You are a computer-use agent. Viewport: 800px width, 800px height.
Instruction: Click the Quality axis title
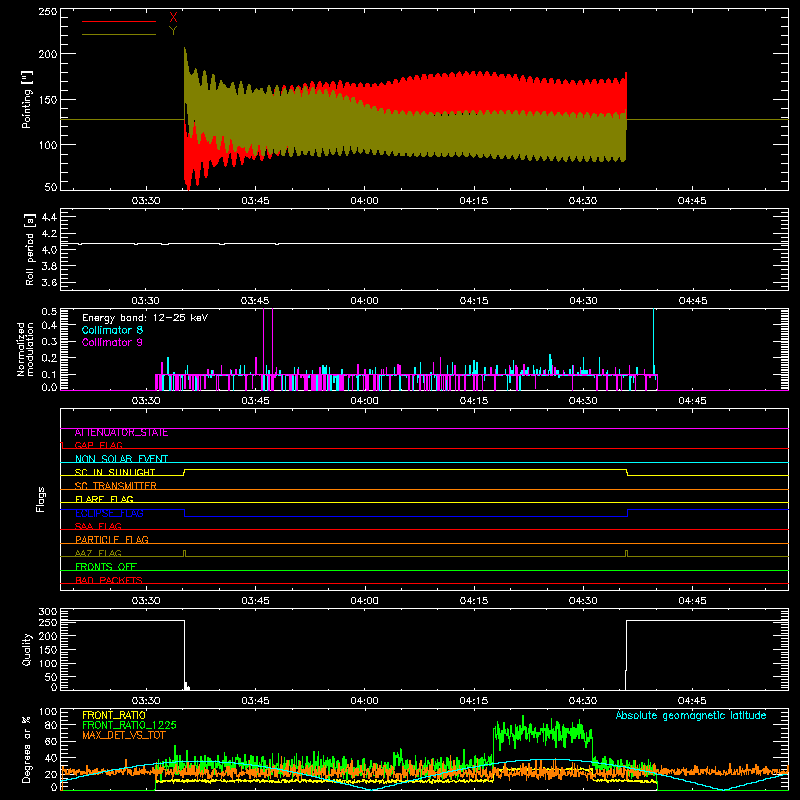[27, 649]
